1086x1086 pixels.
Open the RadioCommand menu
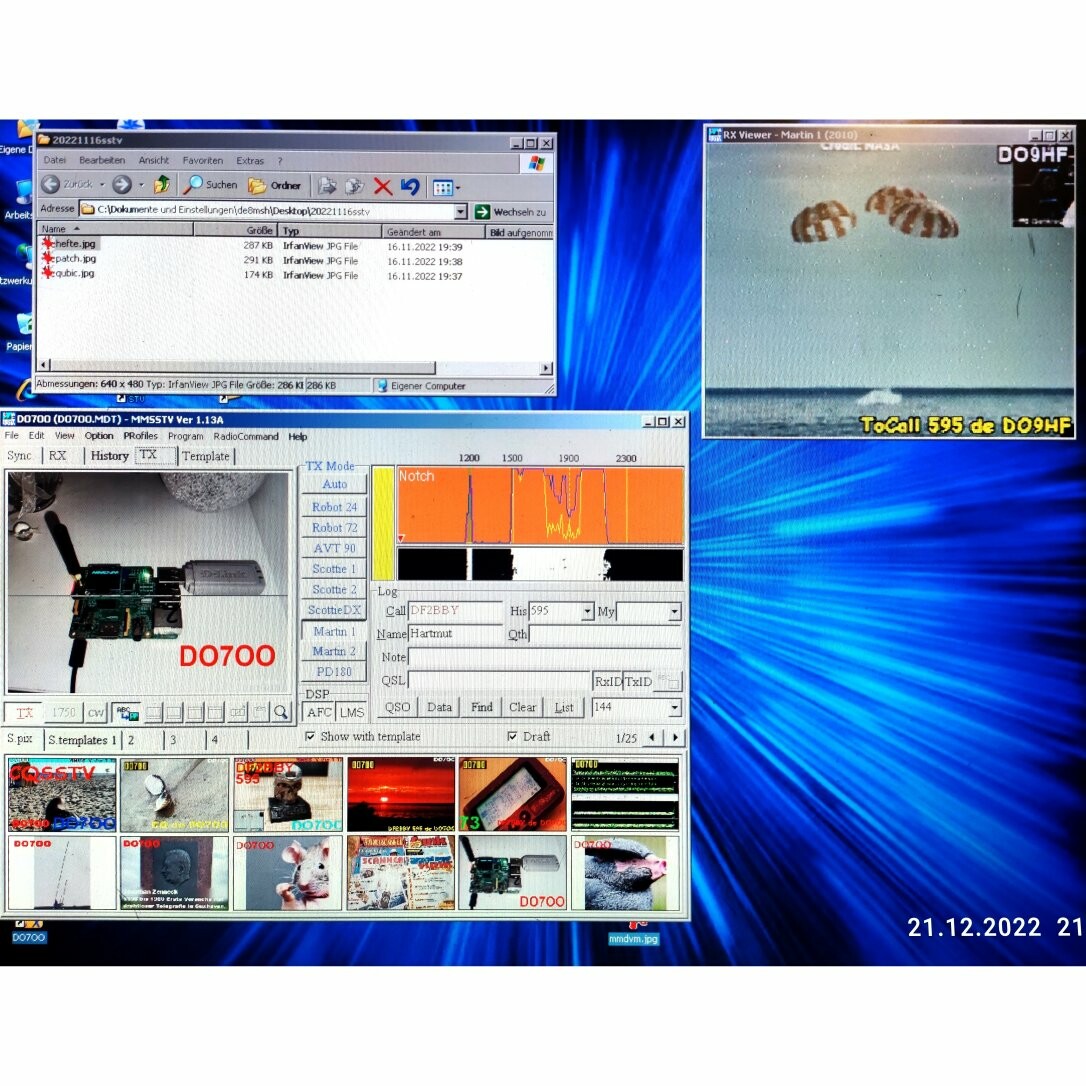click(x=246, y=436)
